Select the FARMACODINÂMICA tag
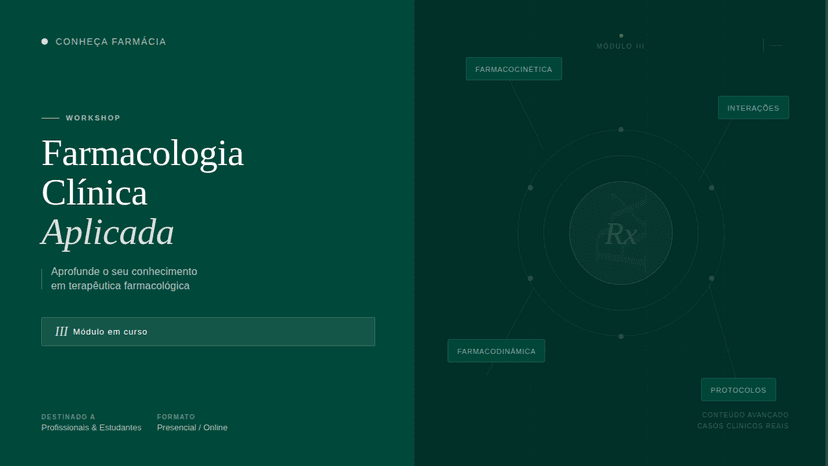The height and width of the screenshot is (466, 828). (496, 351)
